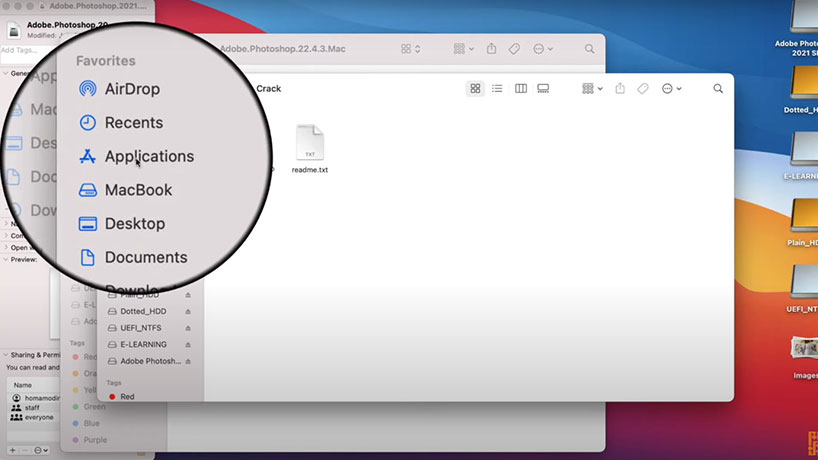Click the Crack window title

tap(269, 89)
